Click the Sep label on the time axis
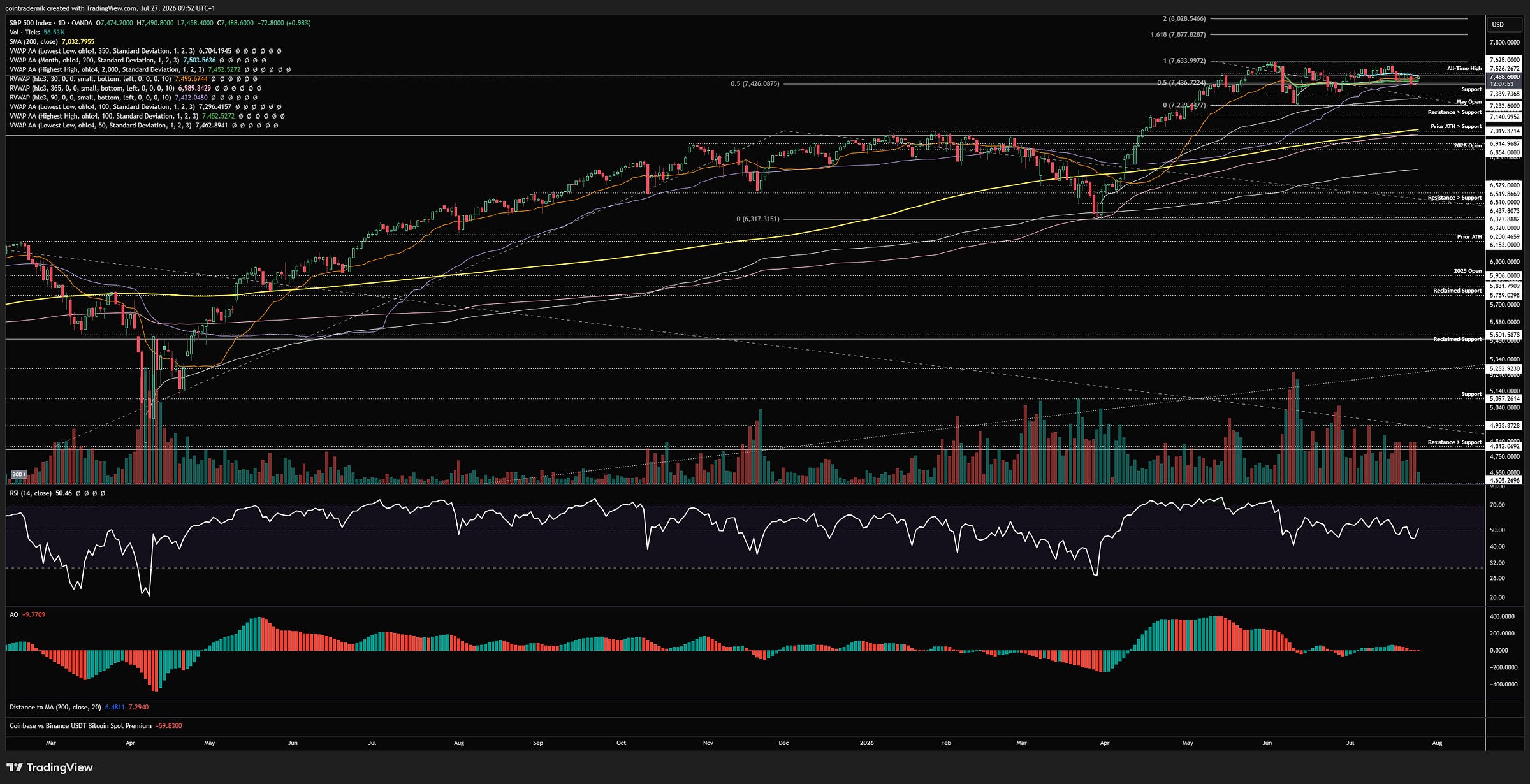This screenshot has width=1530, height=784. click(x=538, y=743)
